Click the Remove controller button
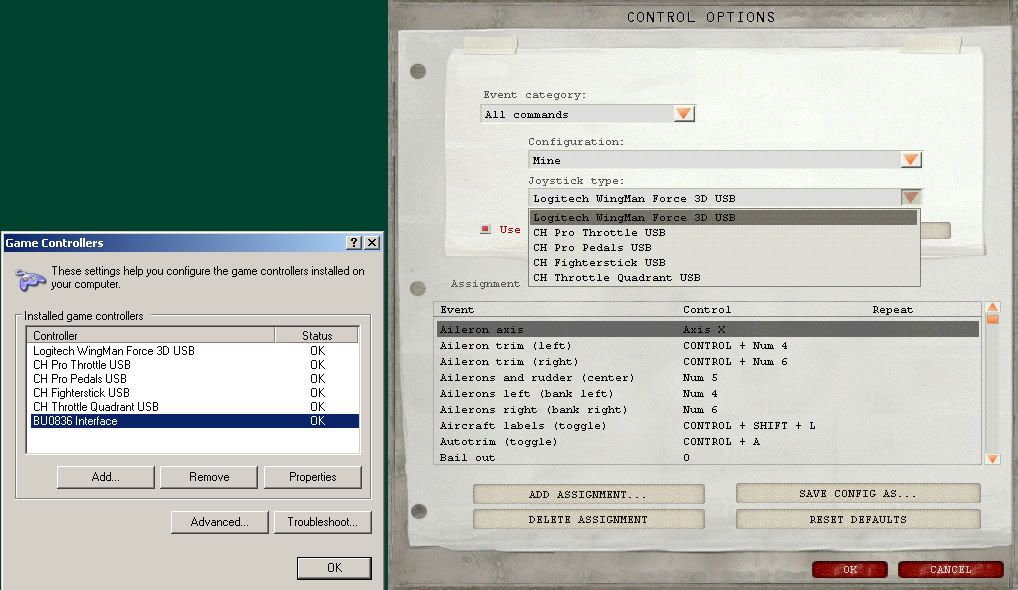Viewport: 1018px width, 590px height. (x=209, y=477)
